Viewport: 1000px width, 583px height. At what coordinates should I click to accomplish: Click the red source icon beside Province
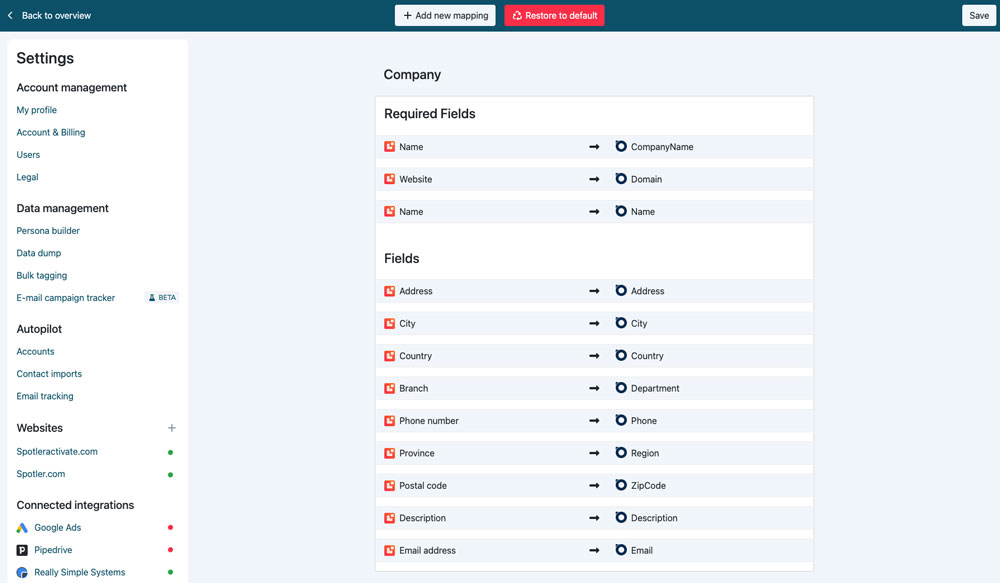pos(390,454)
